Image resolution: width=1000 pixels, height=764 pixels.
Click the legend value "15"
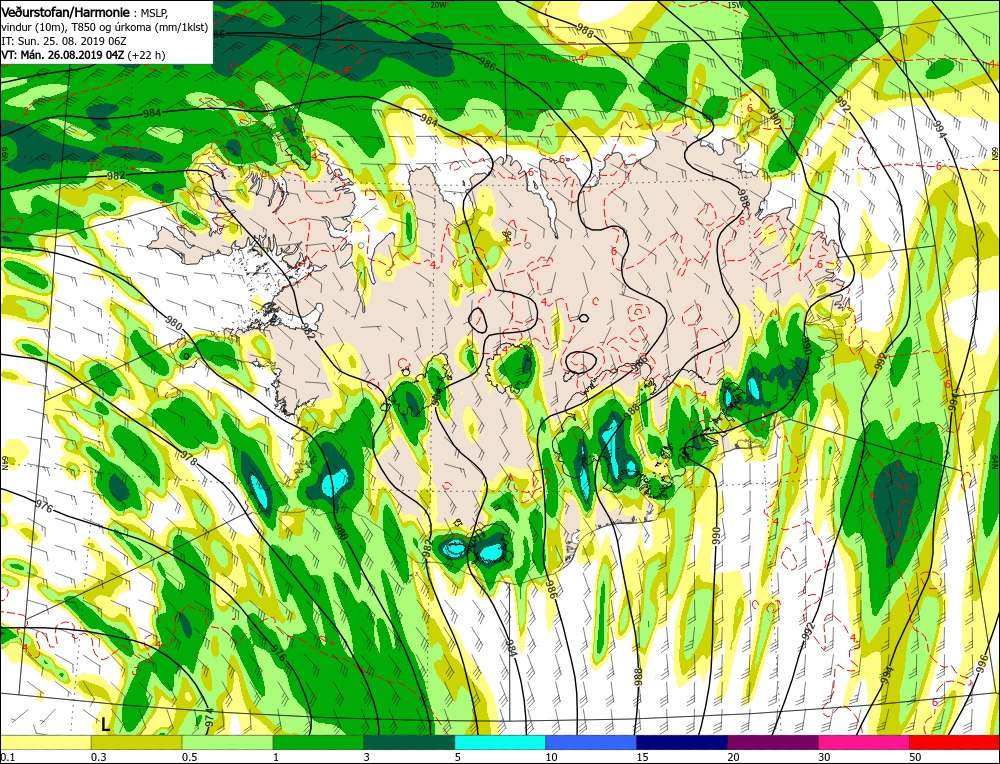pos(642,757)
